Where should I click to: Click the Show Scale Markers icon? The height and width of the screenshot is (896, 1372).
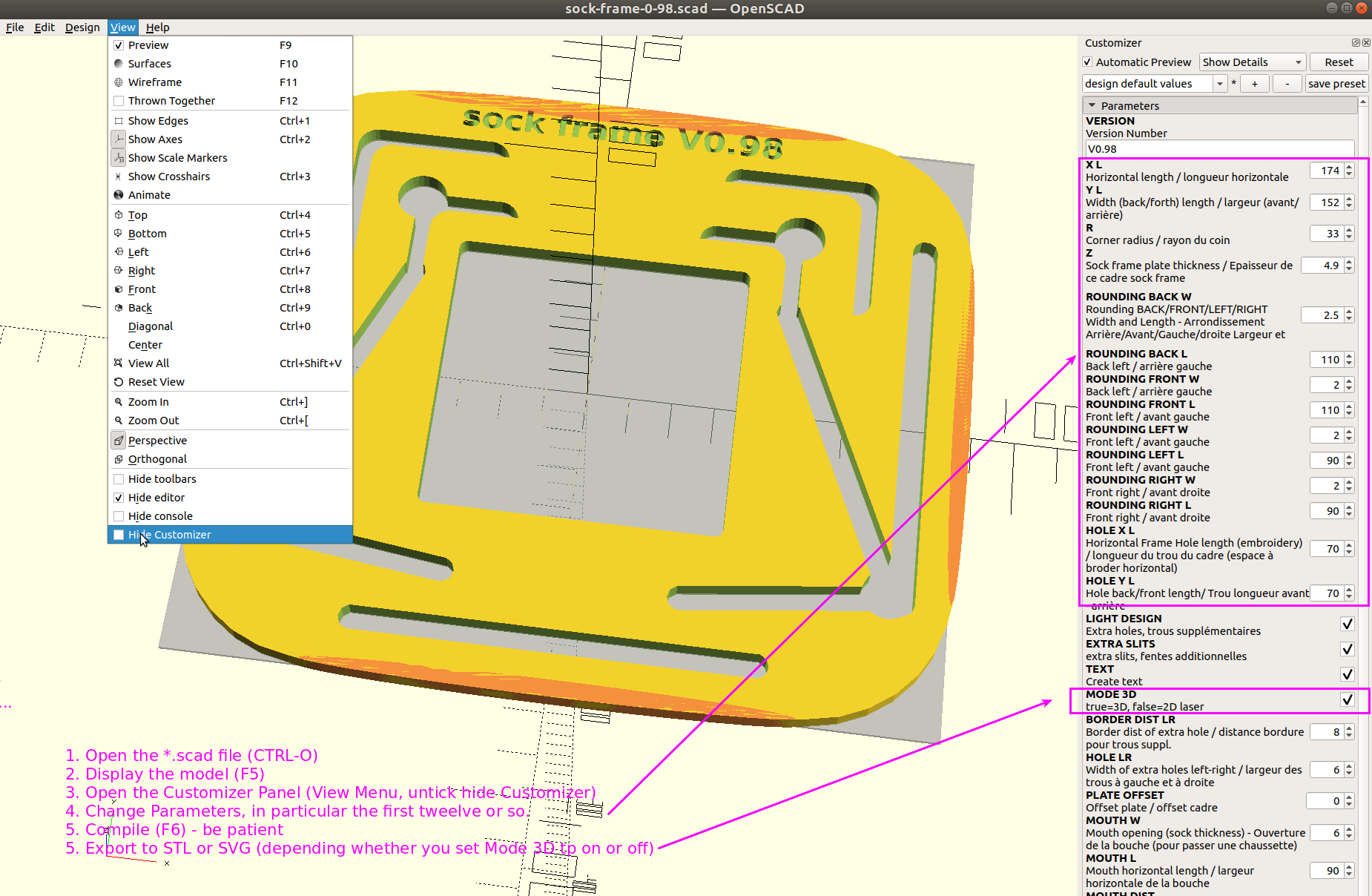coord(119,158)
